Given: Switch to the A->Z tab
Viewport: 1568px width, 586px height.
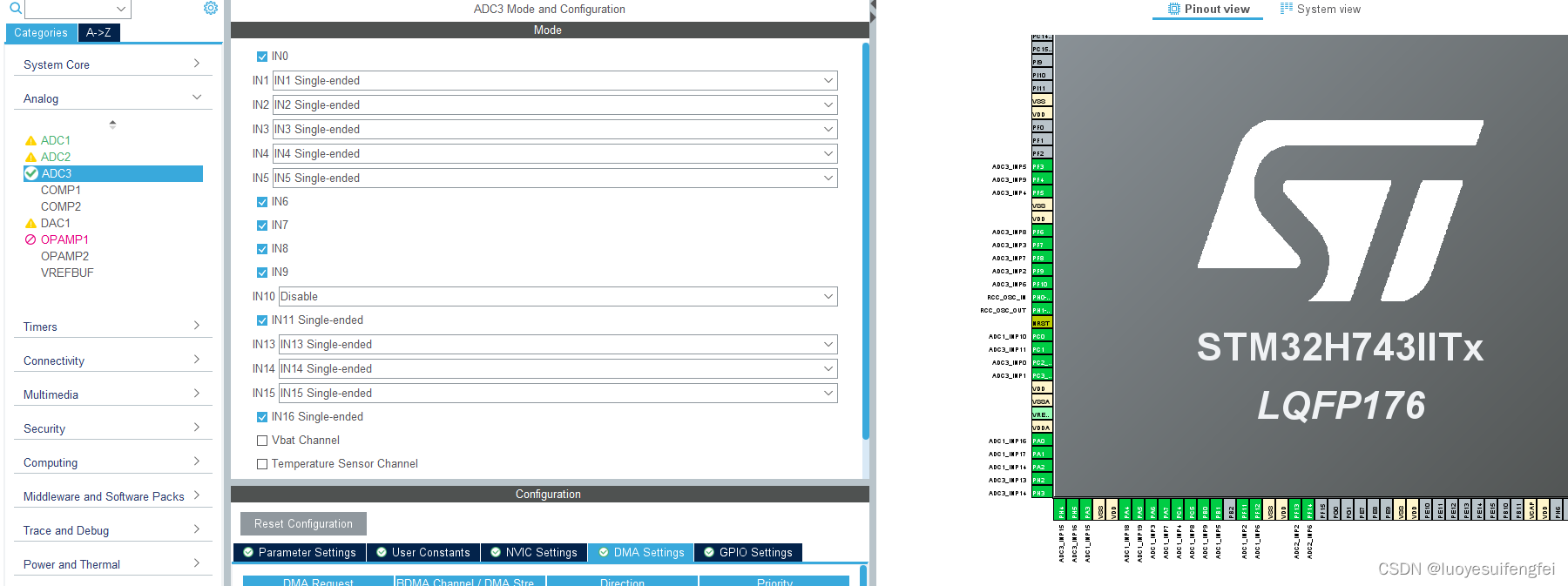Looking at the screenshot, I should 98,32.
